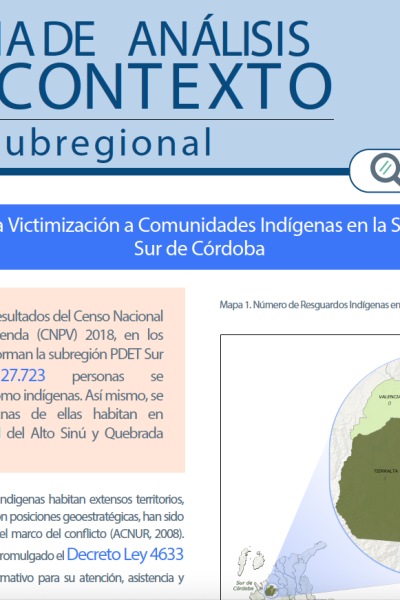Click 'Alto Sinú y Quebrada' text
400x600 pixels.
pyautogui.click(x=97, y=433)
